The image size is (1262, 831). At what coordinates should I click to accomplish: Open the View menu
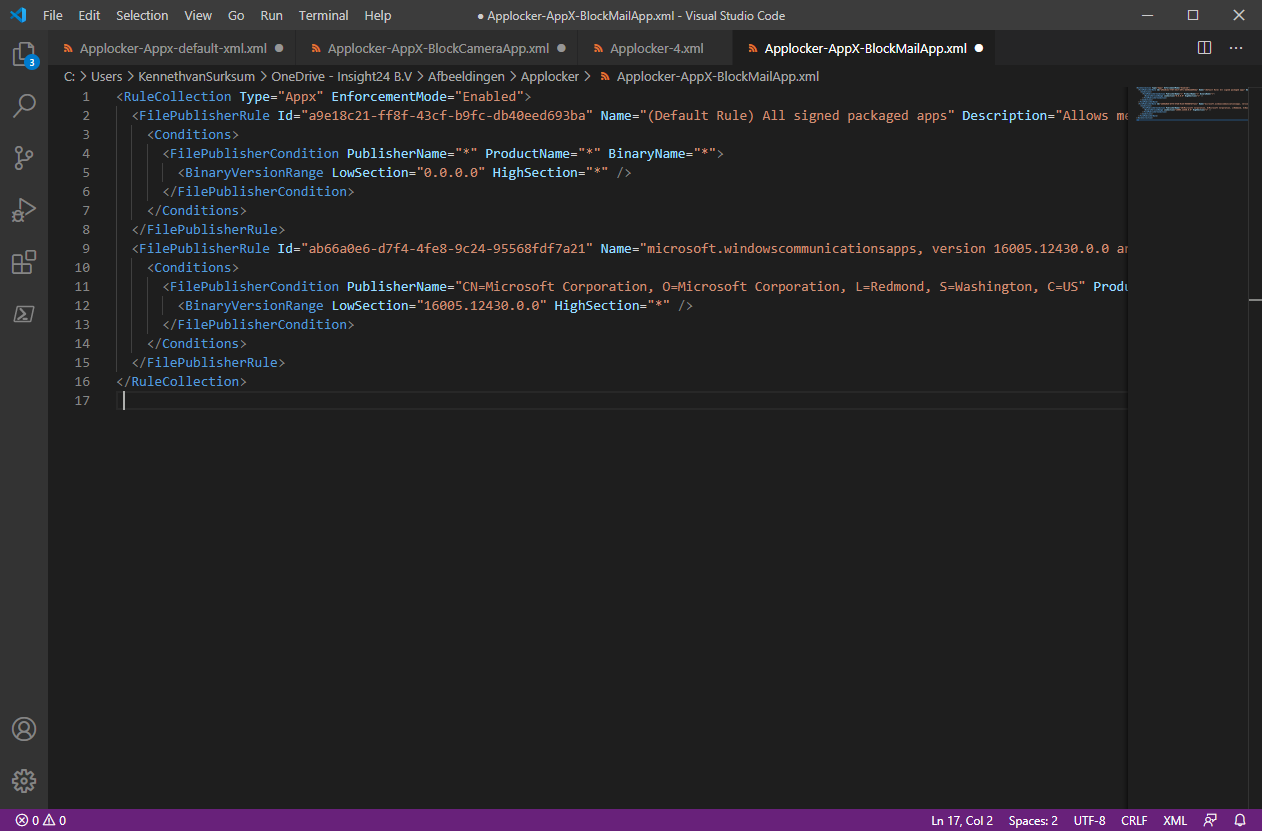[x=198, y=15]
